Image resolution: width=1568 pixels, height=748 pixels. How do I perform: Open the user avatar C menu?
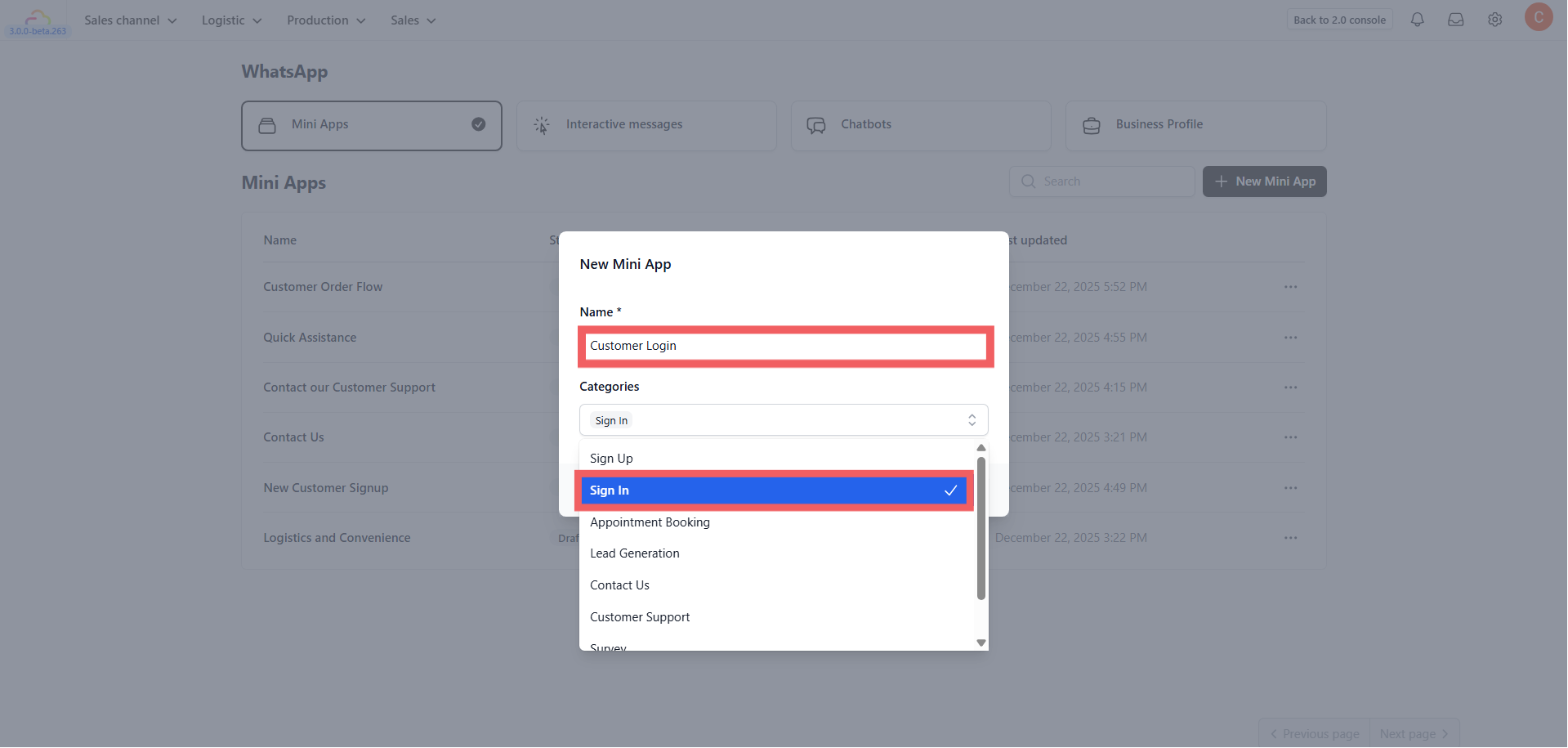(x=1538, y=16)
